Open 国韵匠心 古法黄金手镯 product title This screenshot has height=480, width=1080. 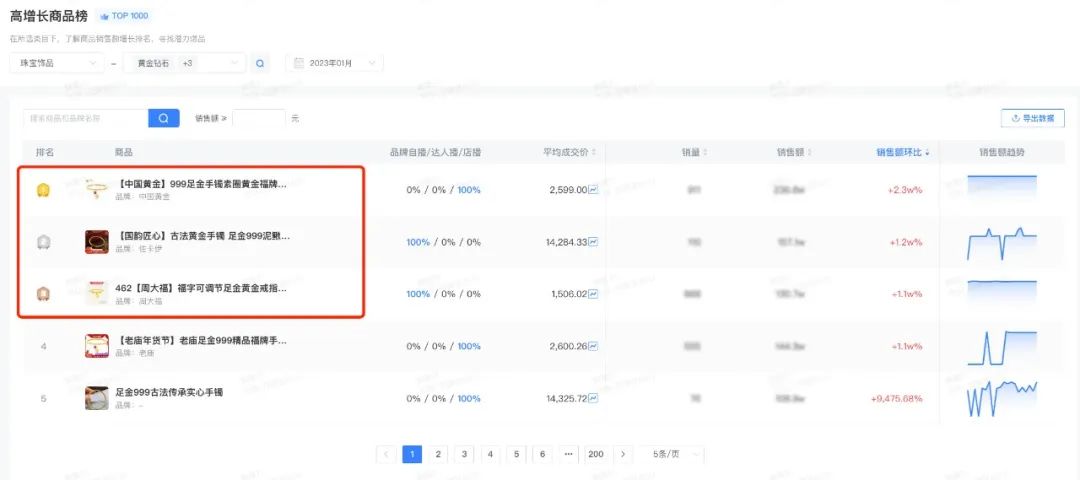pyautogui.click(x=202, y=236)
